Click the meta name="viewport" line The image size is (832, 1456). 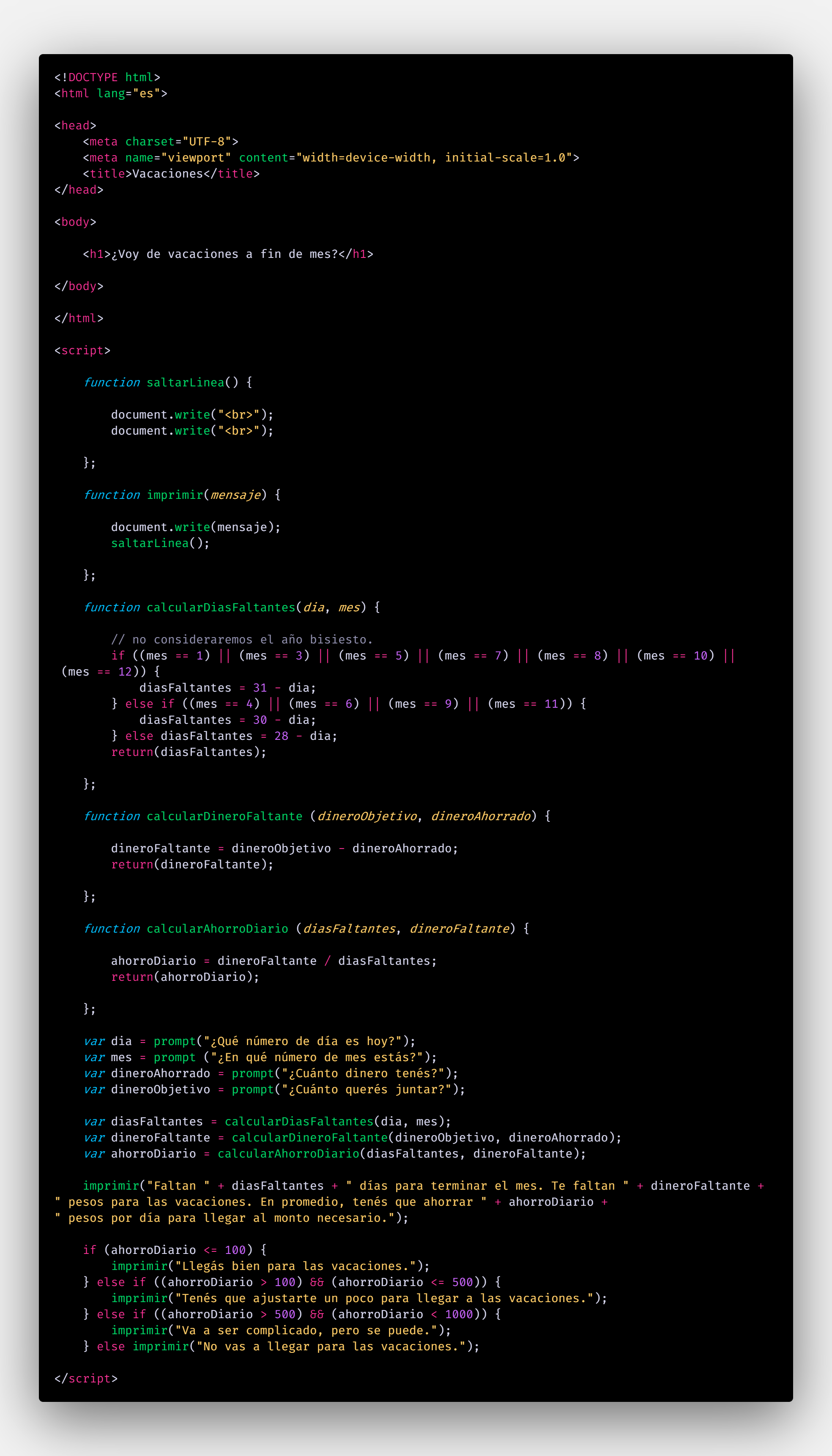[331, 157]
